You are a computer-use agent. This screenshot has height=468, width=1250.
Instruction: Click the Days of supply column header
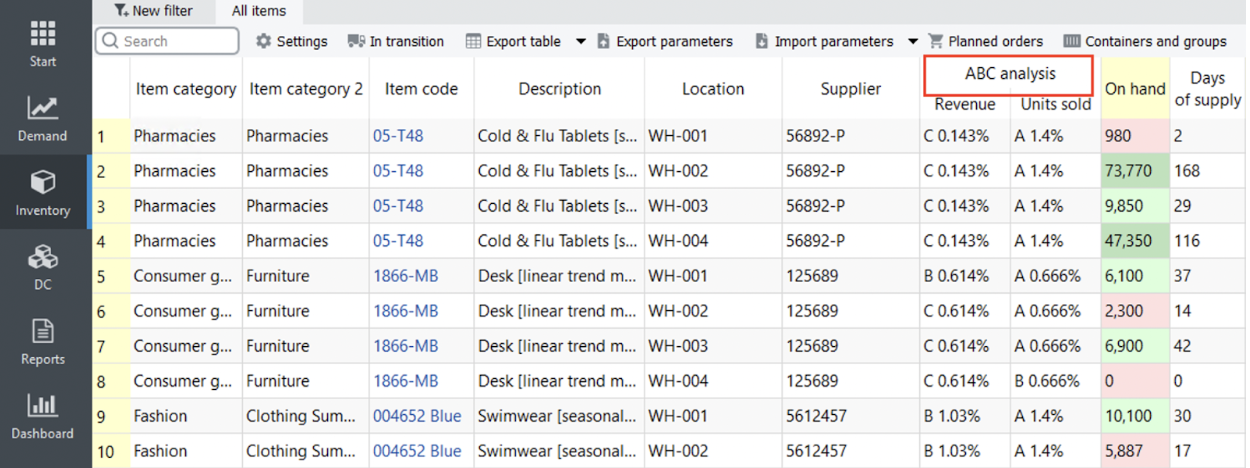pyautogui.click(x=1207, y=89)
